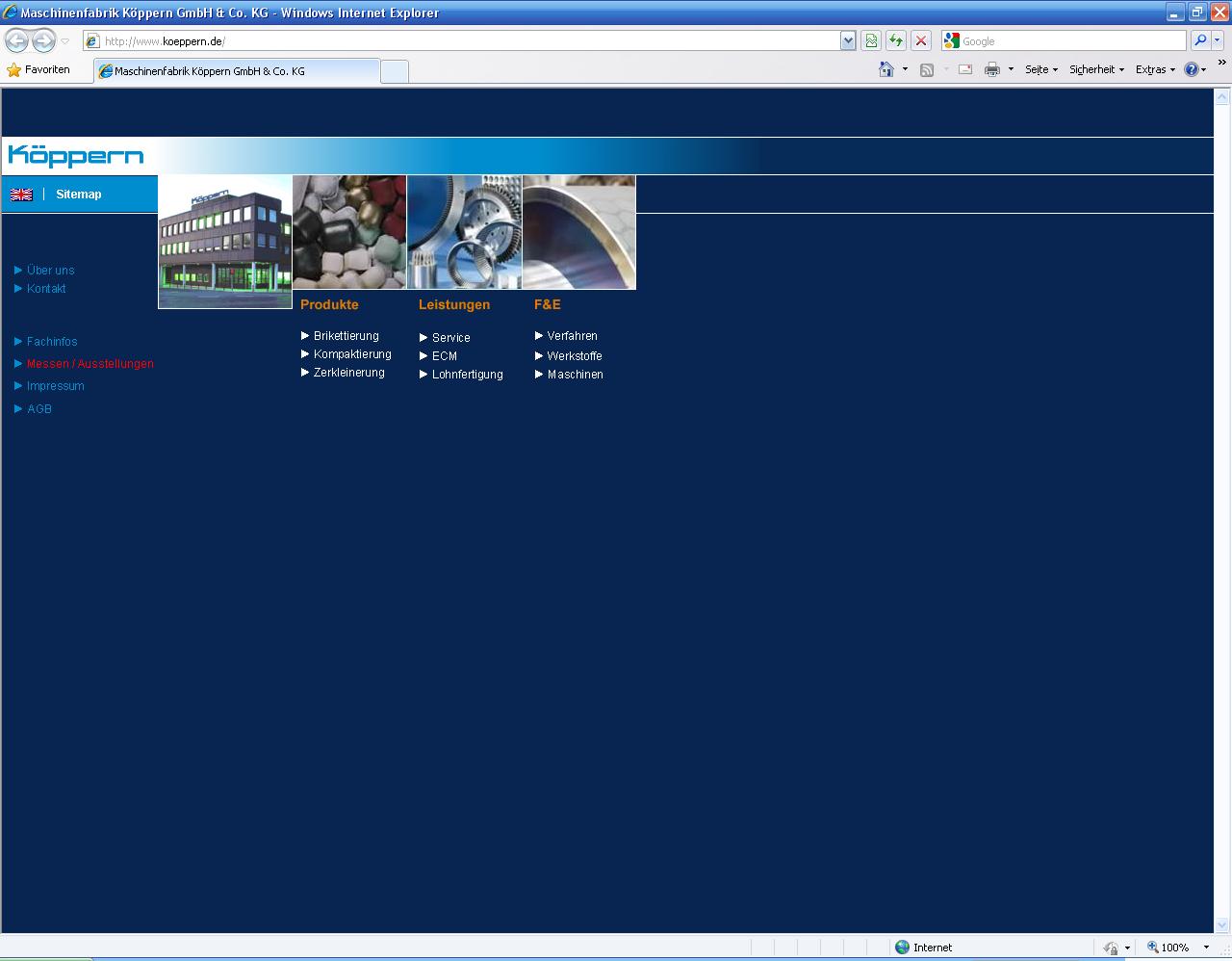Click the Google search input field
This screenshot has width=1232, height=961.
coord(1070,41)
